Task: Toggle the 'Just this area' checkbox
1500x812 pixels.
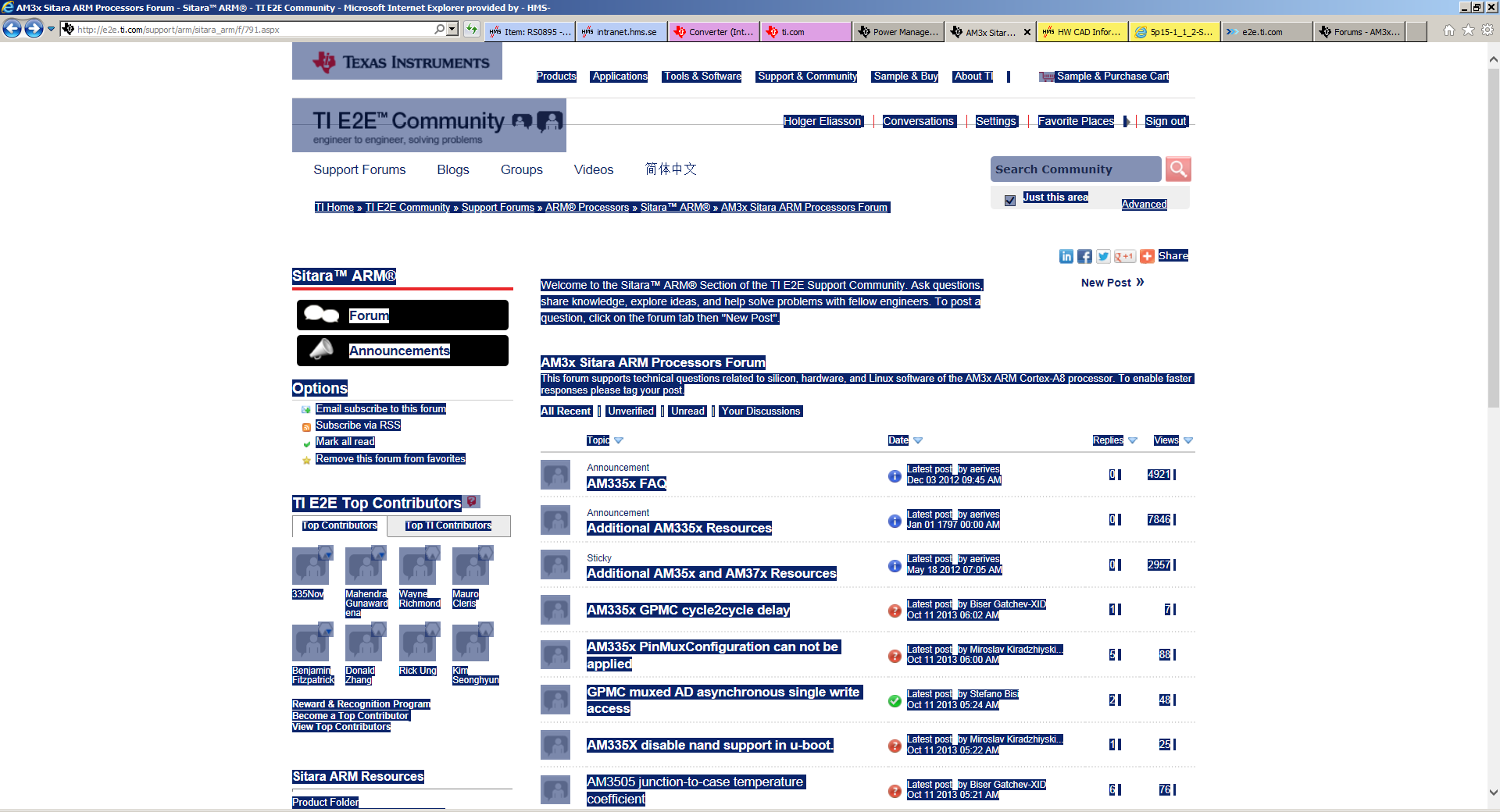Action: [x=1009, y=200]
